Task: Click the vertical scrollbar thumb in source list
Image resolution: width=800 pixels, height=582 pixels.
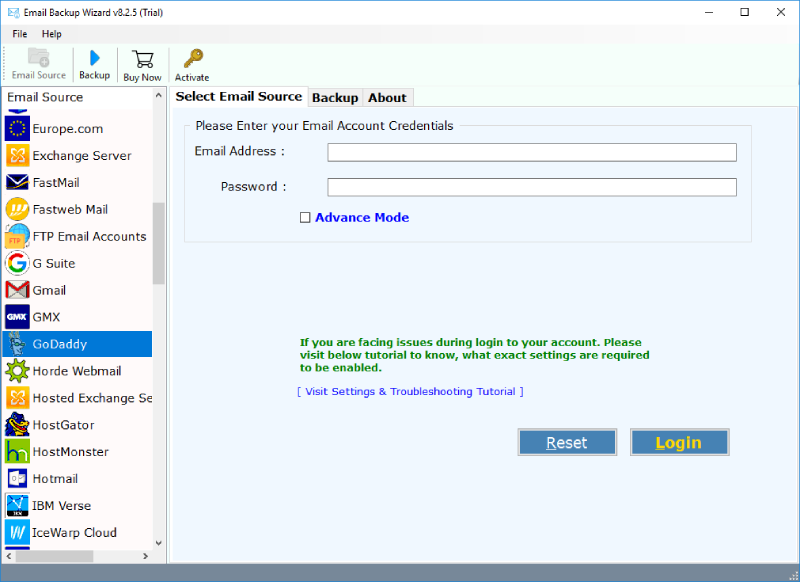Action: (158, 243)
